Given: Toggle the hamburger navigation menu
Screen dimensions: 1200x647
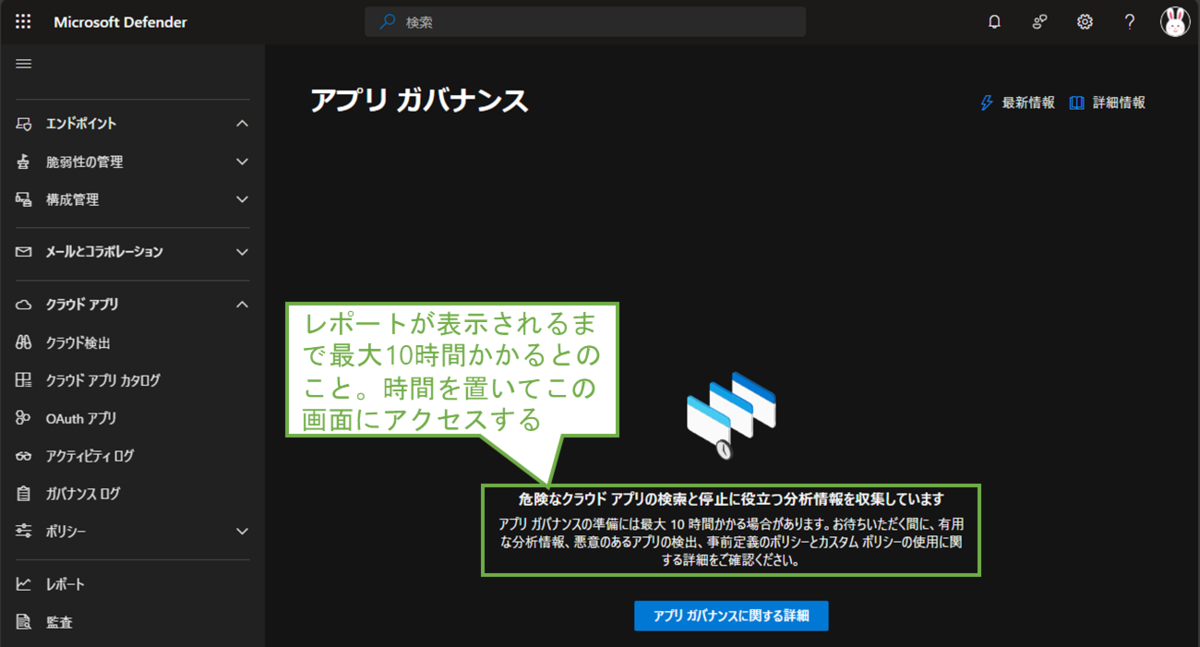Looking at the screenshot, I should click(24, 64).
